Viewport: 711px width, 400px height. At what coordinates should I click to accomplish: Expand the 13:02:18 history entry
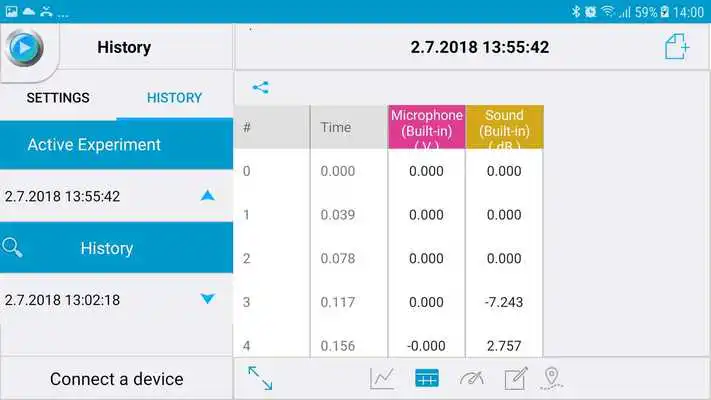(207, 299)
